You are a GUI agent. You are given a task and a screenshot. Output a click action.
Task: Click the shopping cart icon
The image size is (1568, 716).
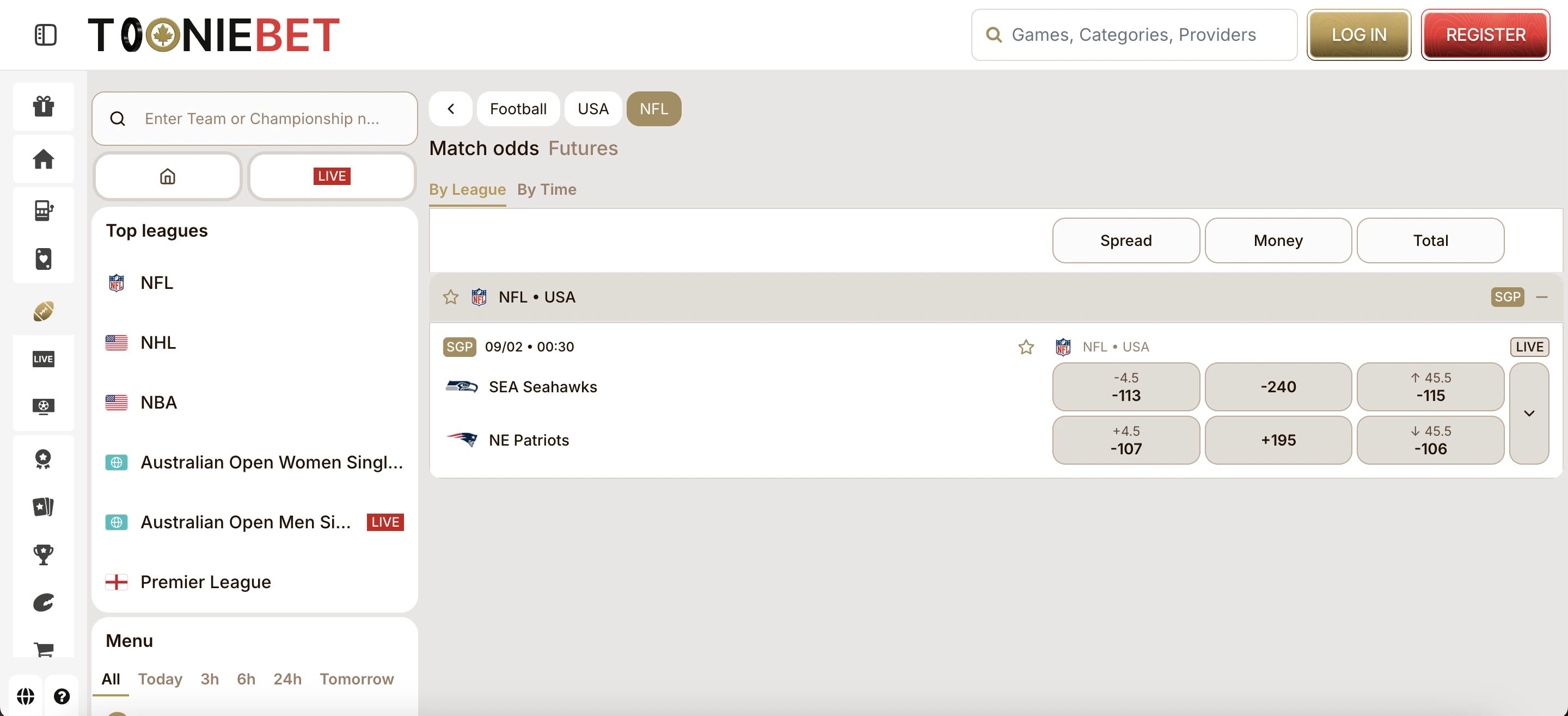[43, 649]
